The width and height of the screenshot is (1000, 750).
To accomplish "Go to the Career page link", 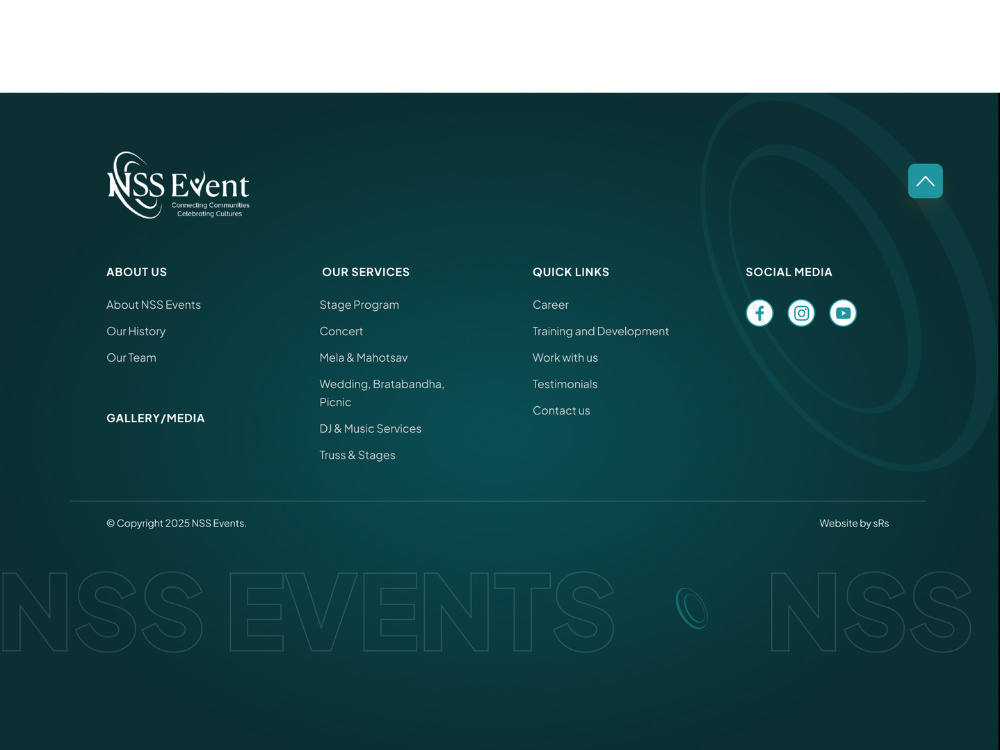I will pos(550,305).
